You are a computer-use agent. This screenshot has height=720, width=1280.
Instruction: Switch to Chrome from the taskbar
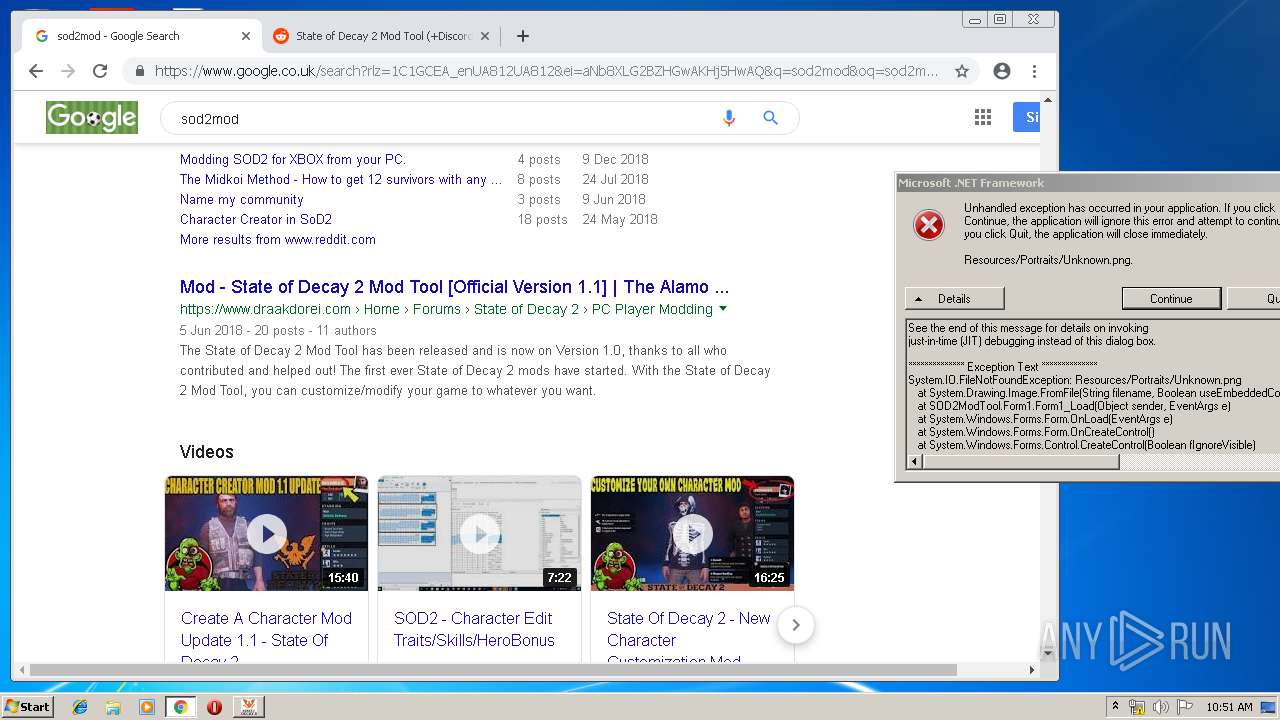pos(181,707)
